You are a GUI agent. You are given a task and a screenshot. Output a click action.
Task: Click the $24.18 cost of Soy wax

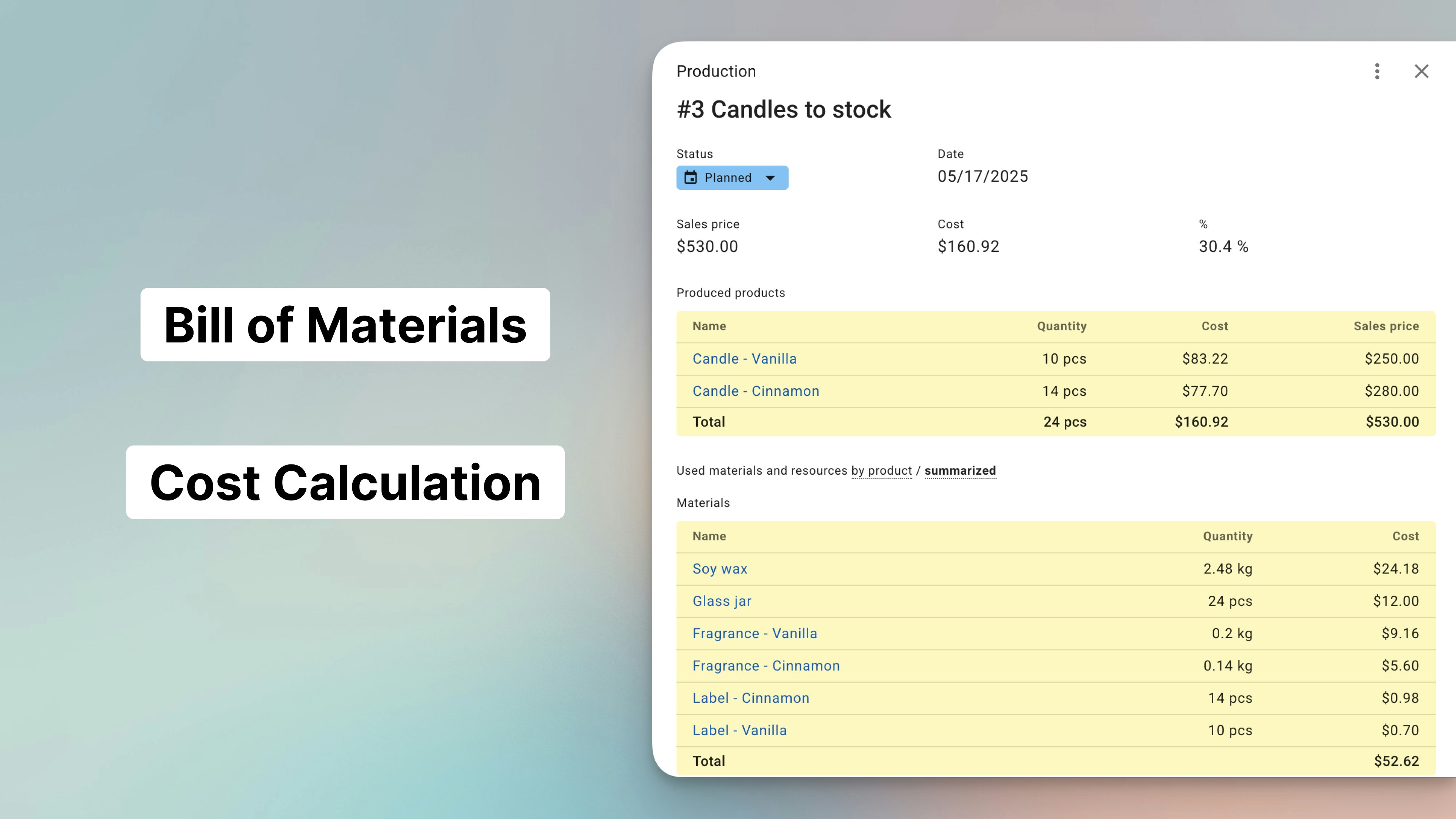(x=1396, y=569)
